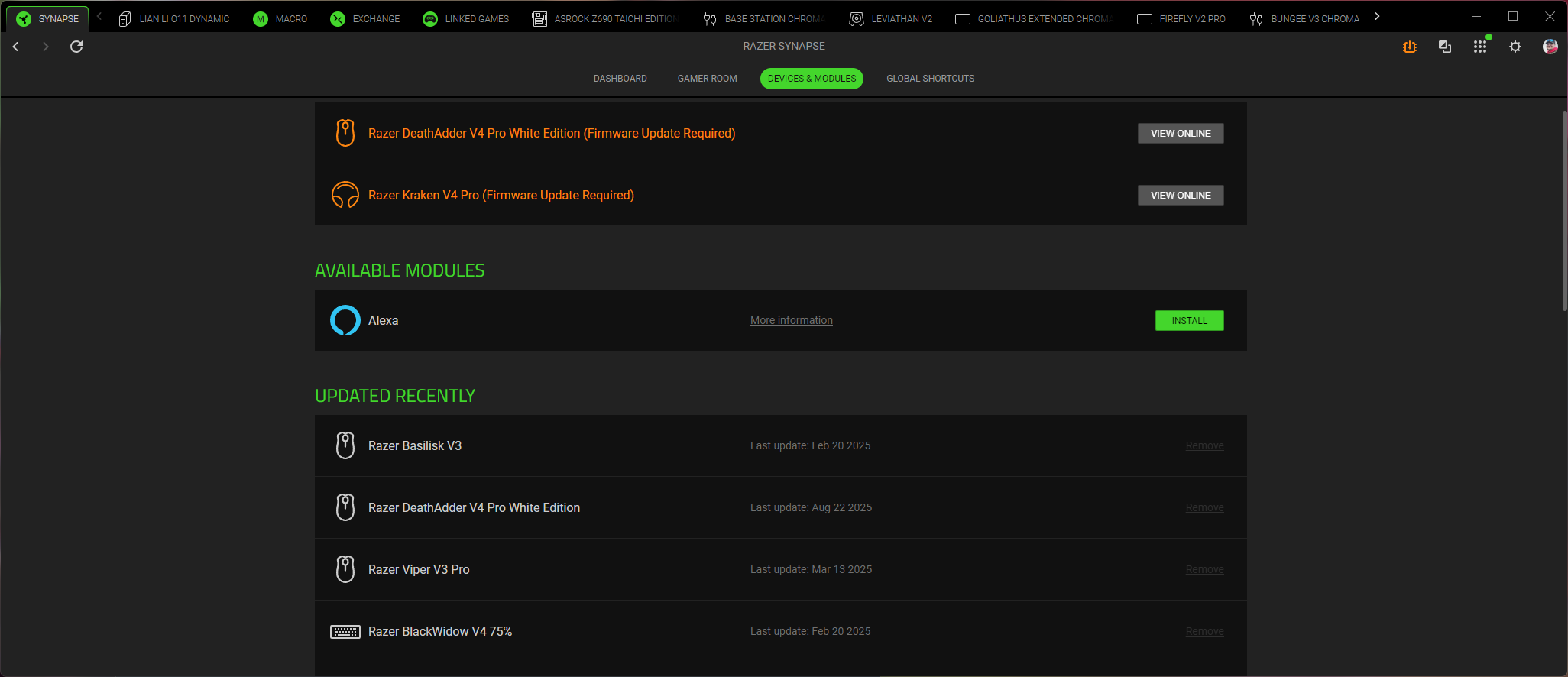Click View Online for Kraken V4 Pro

pyautogui.click(x=1181, y=196)
